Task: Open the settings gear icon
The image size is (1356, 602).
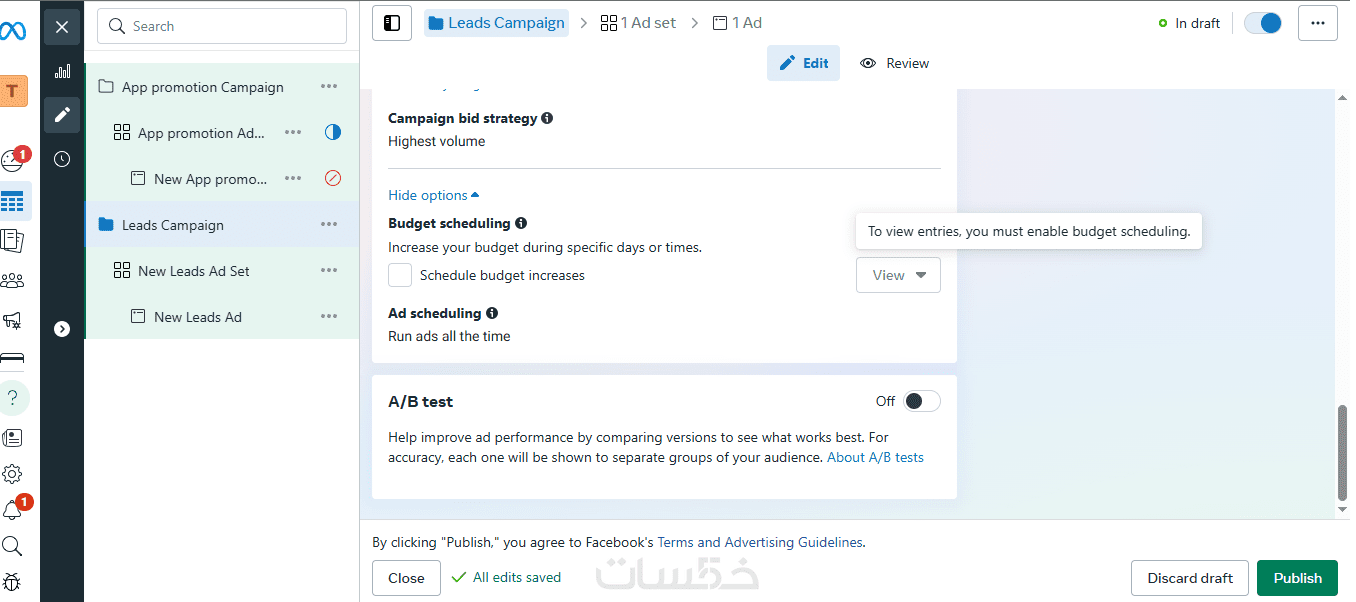Action: pyautogui.click(x=13, y=474)
